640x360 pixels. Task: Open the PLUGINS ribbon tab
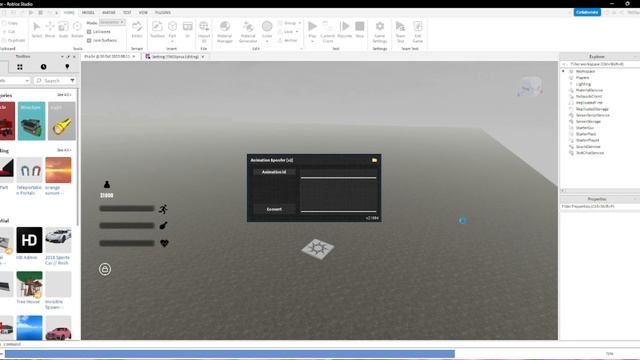pos(162,13)
